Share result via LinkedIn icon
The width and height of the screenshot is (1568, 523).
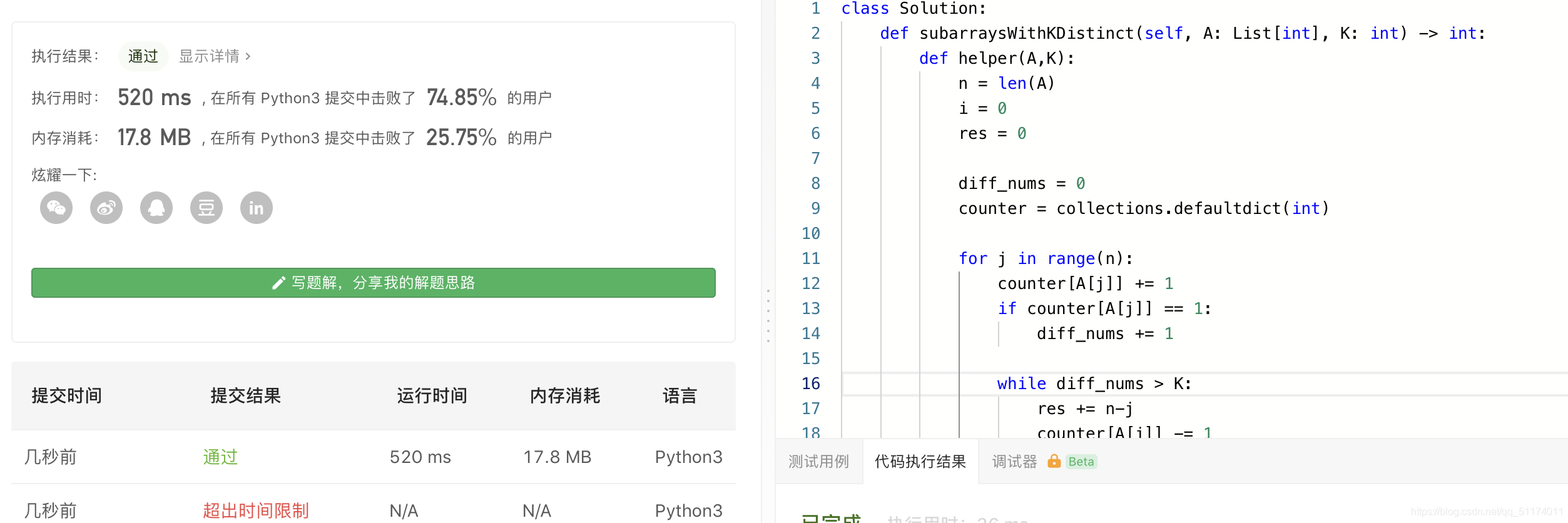257,208
